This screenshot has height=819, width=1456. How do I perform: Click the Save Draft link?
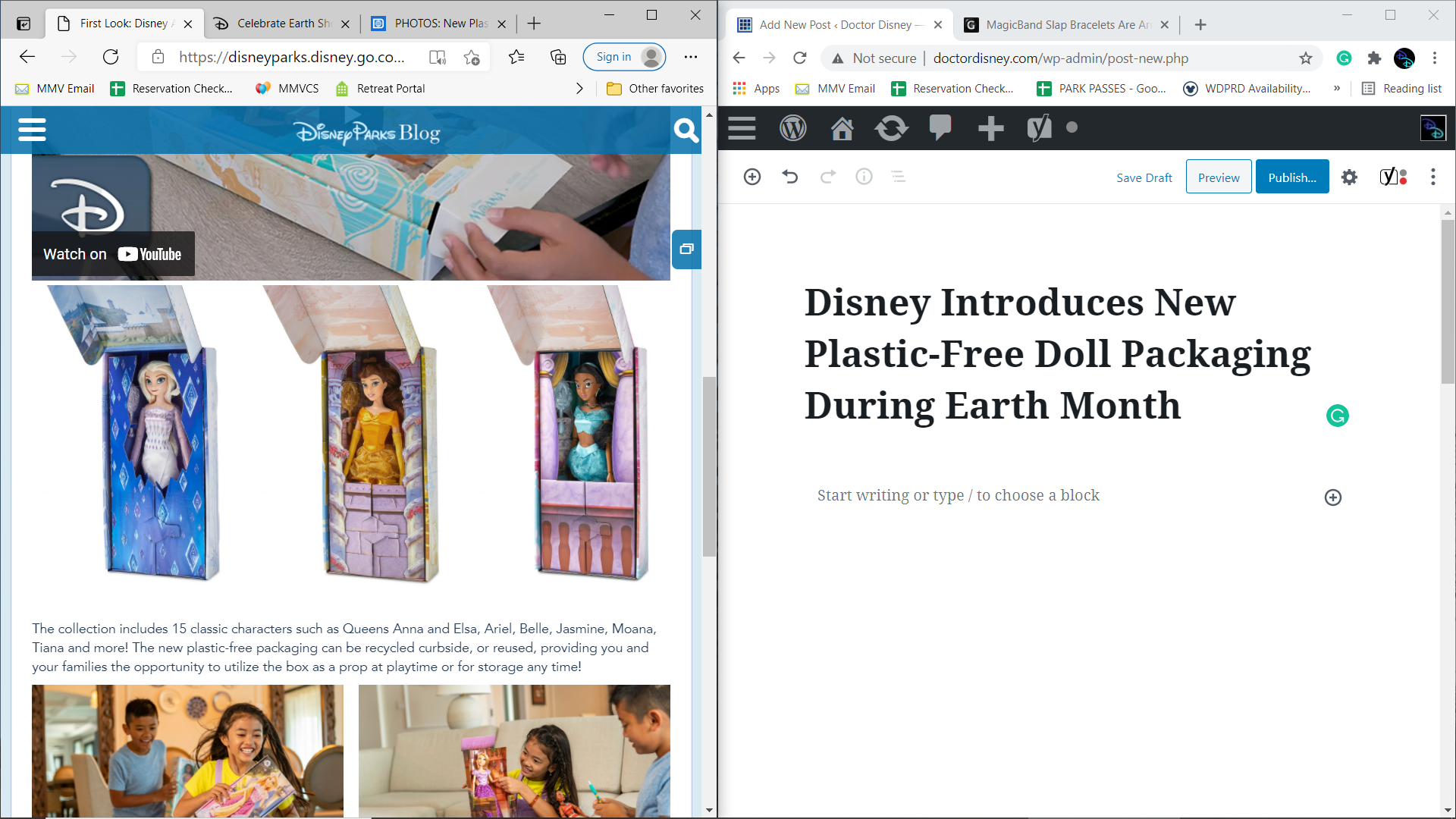point(1144,177)
